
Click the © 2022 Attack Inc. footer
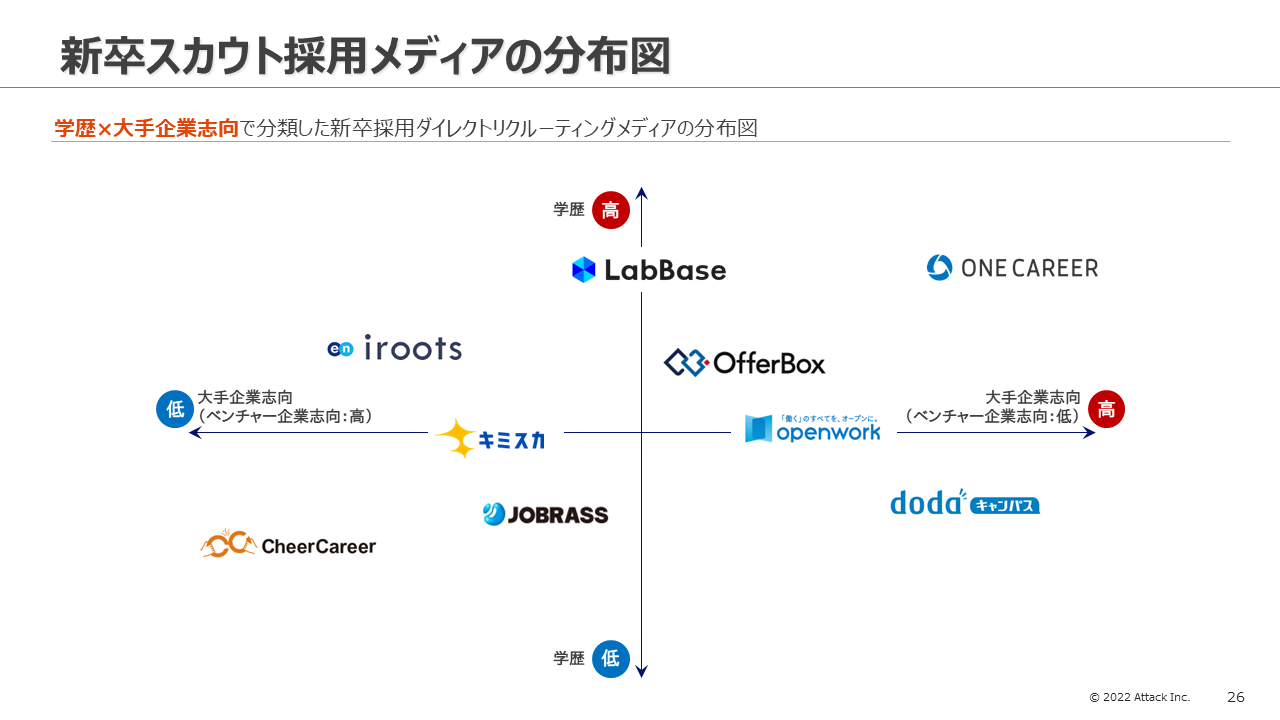pyautogui.click(x=1139, y=697)
